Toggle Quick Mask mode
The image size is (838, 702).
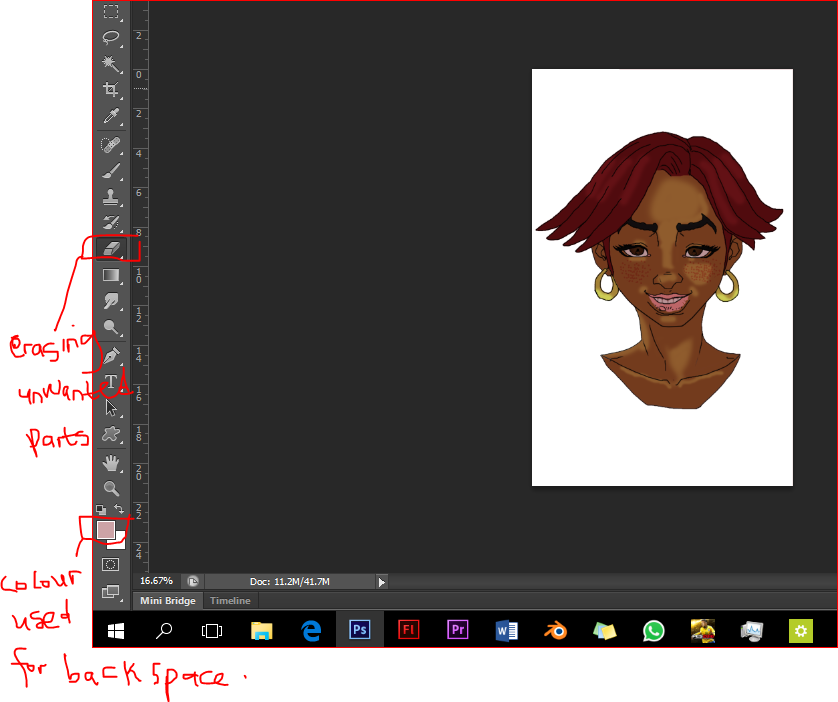(111, 565)
